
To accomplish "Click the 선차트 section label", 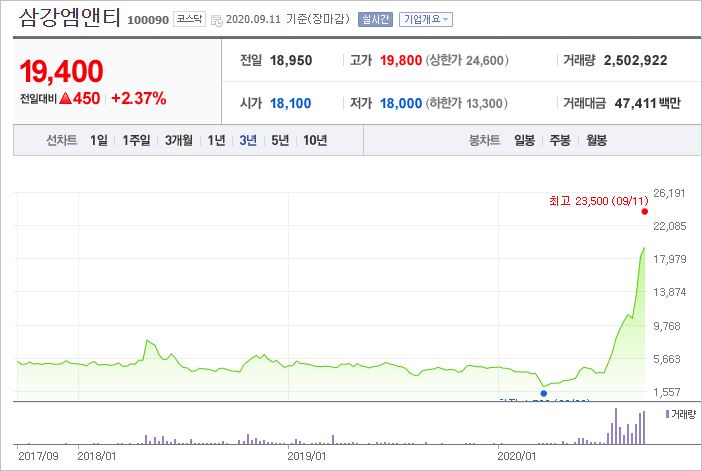I will [x=62, y=140].
